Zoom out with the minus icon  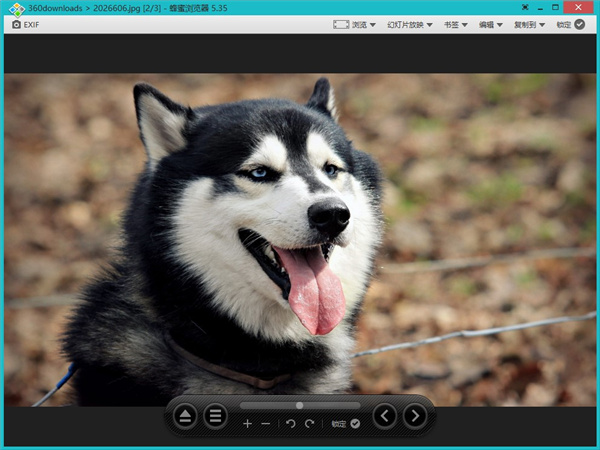pyautogui.click(x=266, y=424)
